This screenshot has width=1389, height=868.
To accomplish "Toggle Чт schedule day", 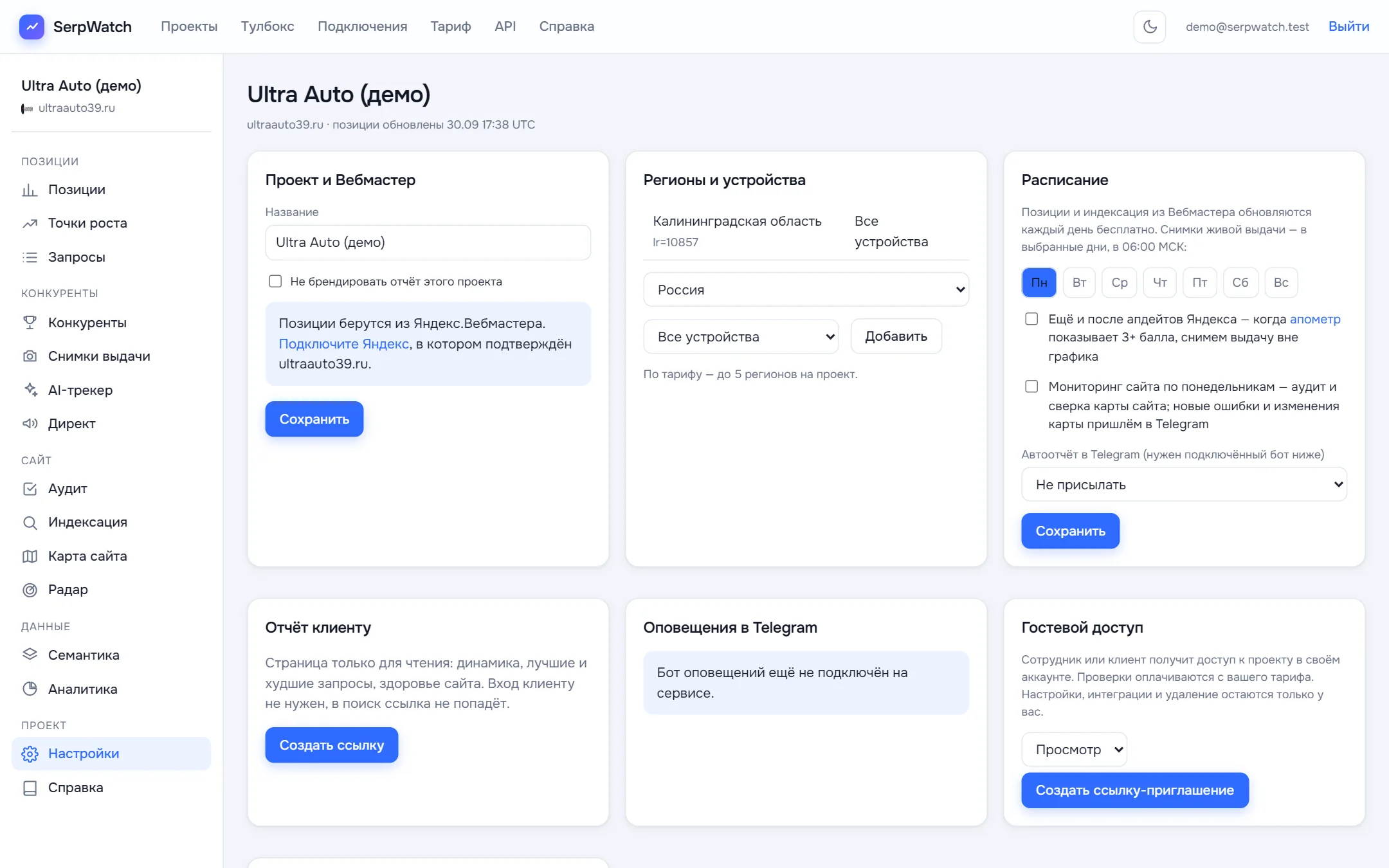I will (x=1160, y=282).
